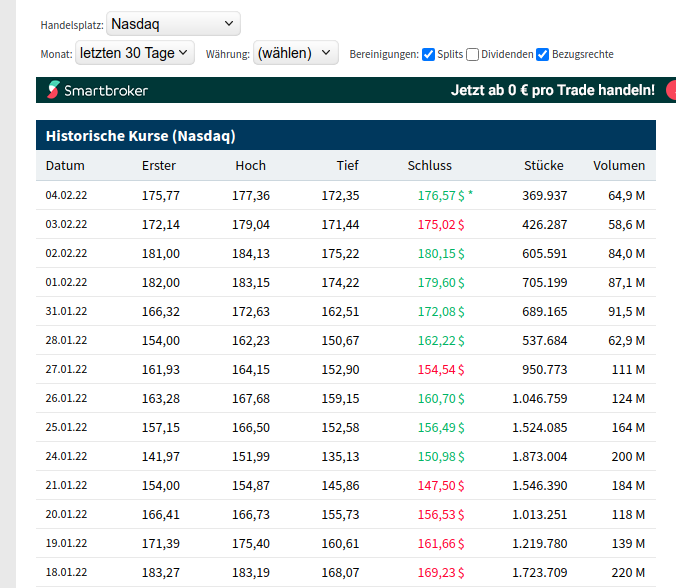
Task: Uncheck the Bezugsrechte checkbox
Action: click(542, 54)
